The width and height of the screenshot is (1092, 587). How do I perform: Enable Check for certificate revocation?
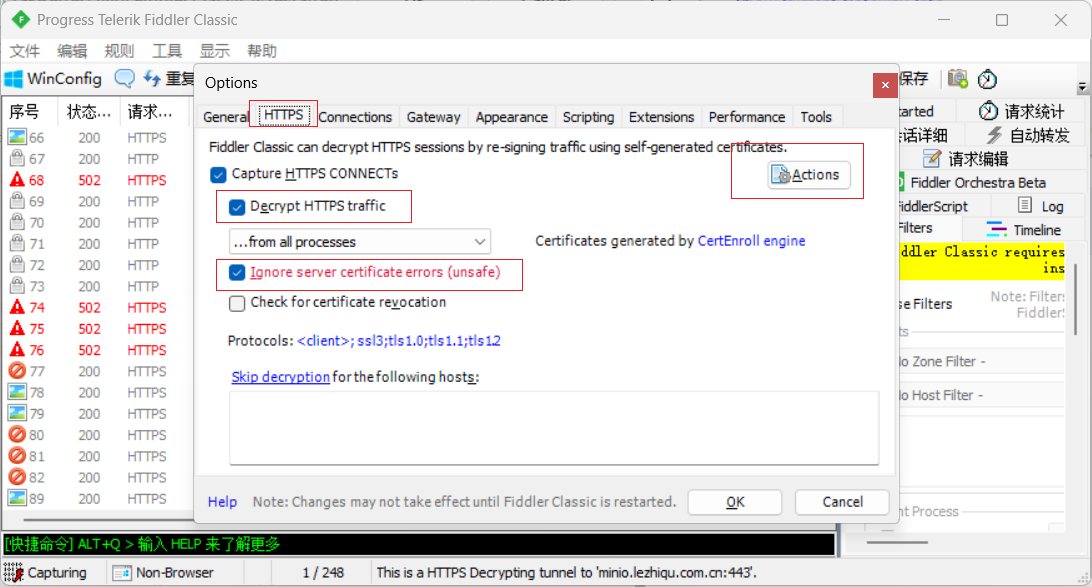pos(237,303)
